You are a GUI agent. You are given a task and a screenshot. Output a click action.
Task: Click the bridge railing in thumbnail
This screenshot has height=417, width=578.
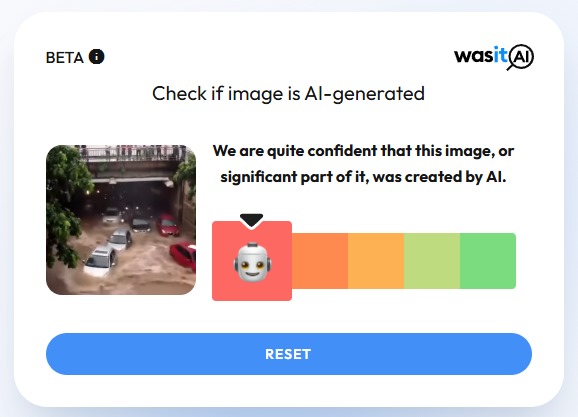pos(133,153)
